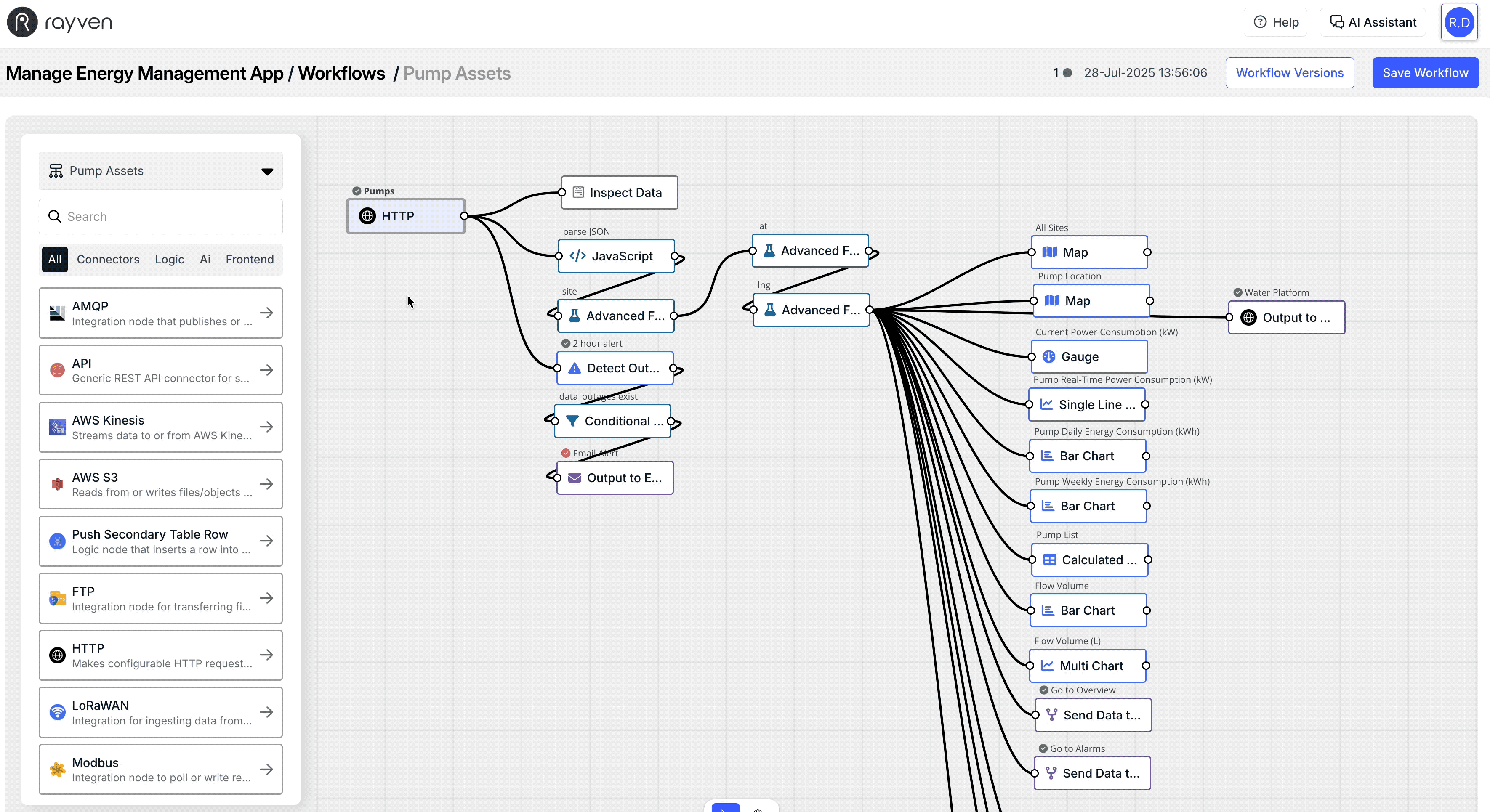Click the API red icon
The width and height of the screenshot is (1490, 812).
point(57,370)
